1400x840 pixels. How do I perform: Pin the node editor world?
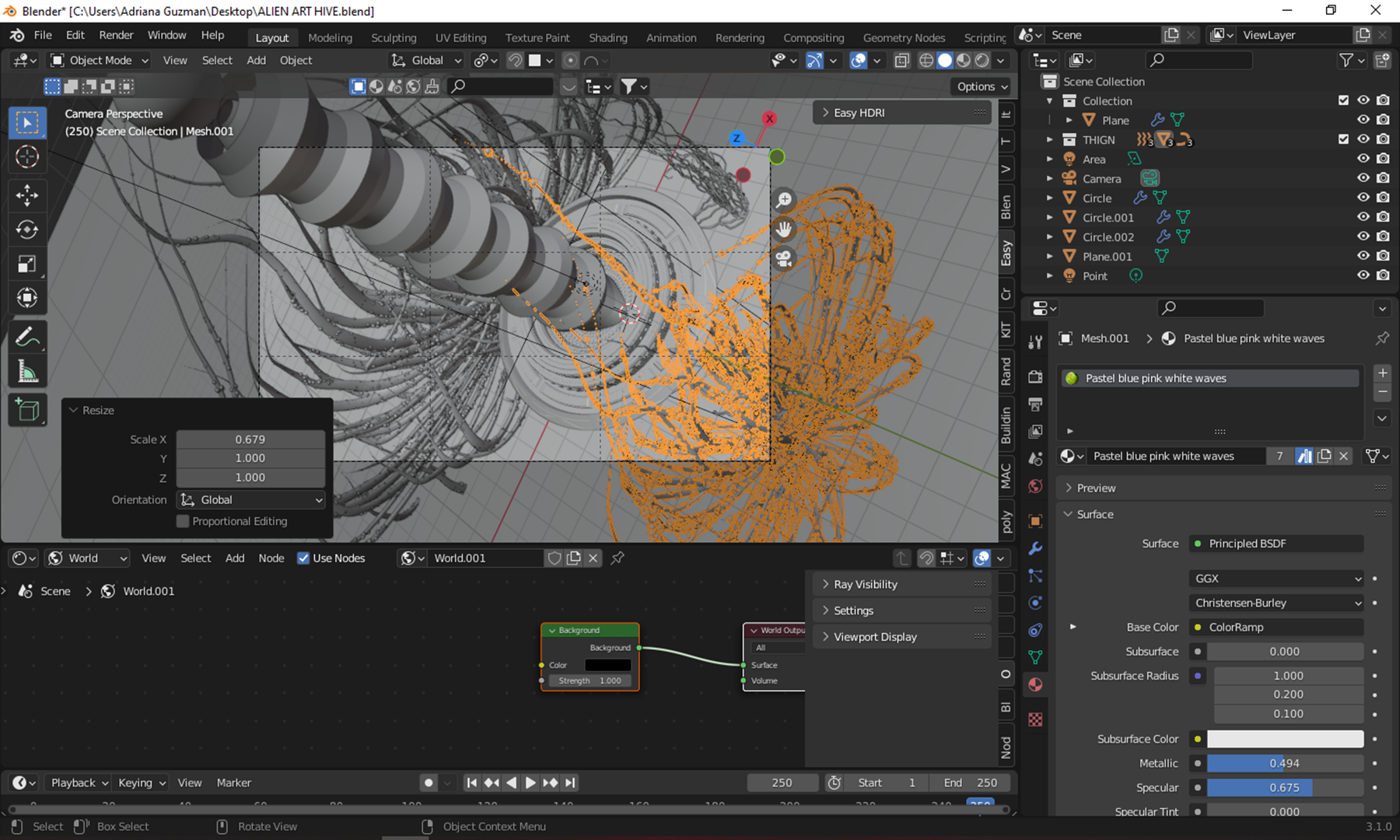pyautogui.click(x=618, y=558)
